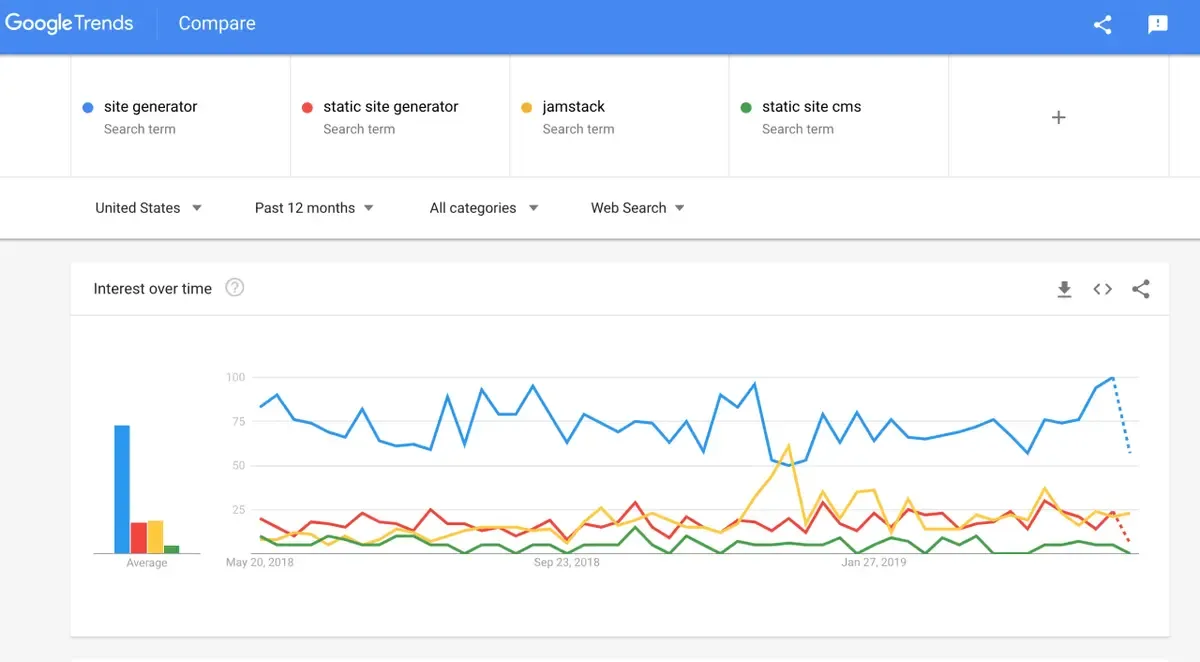Viewport: 1200px width, 662px height.
Task: Share the Interest over time chart
Action: point(1141,289)
